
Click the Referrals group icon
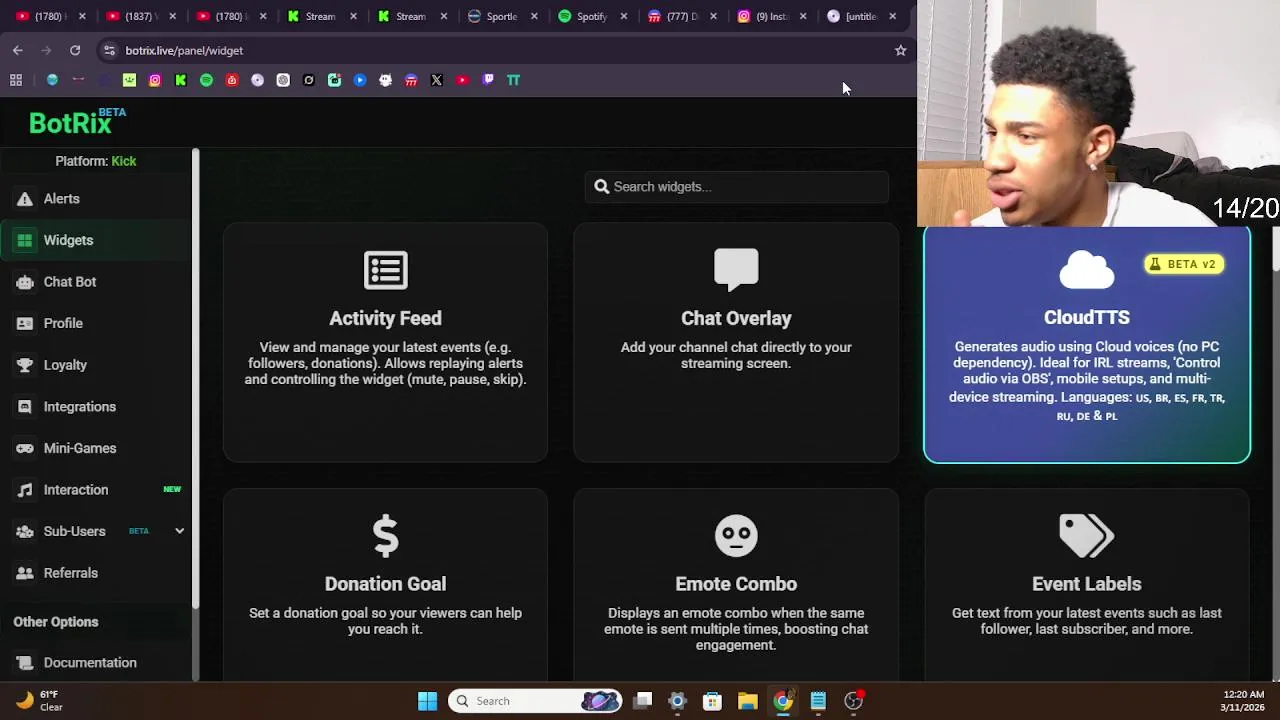click(x=24, y=573)
